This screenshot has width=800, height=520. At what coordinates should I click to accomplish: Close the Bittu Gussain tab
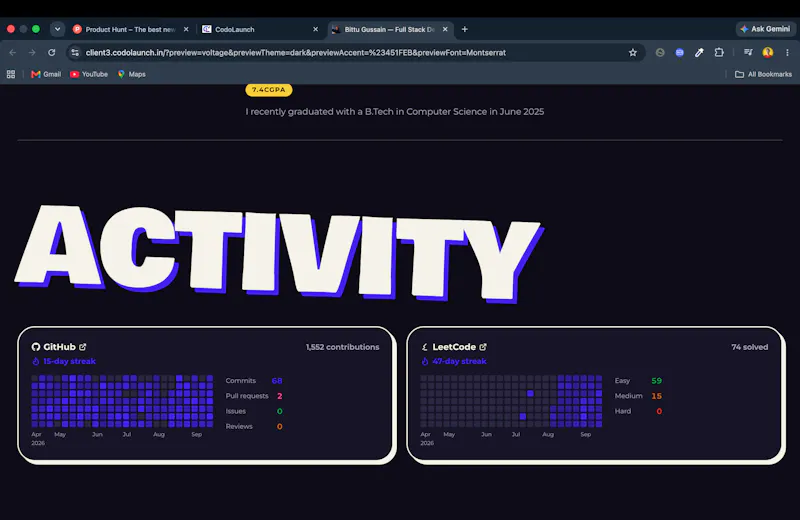point(445,30)
